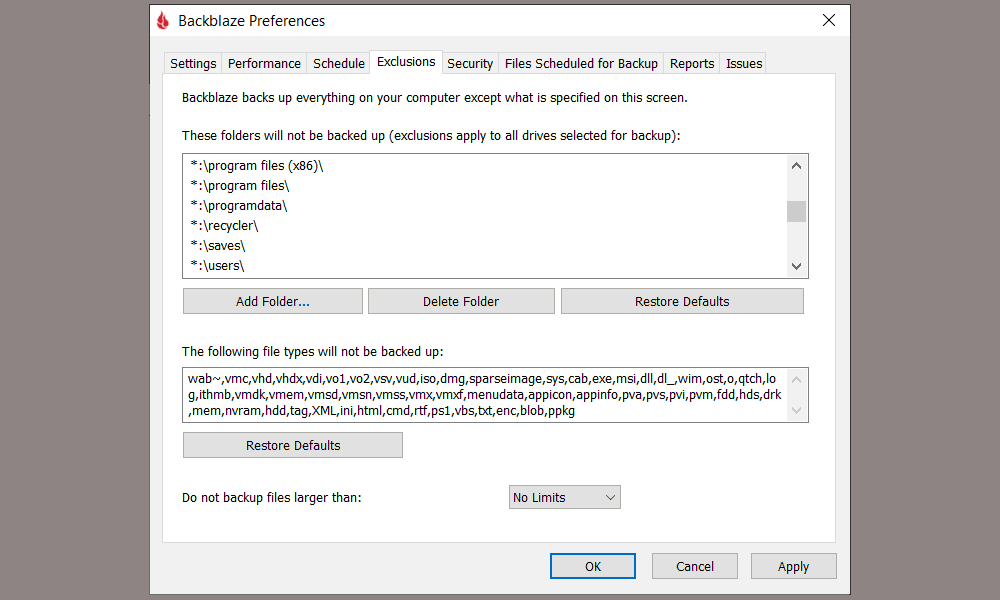Close the Backblaze Preferences window
Image resolution: width=1000 pixels, height=600 pixels.
(828, 20)
